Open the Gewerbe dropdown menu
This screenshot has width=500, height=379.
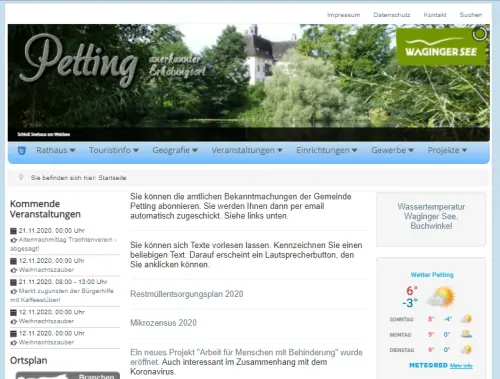(x=392, y=150)
